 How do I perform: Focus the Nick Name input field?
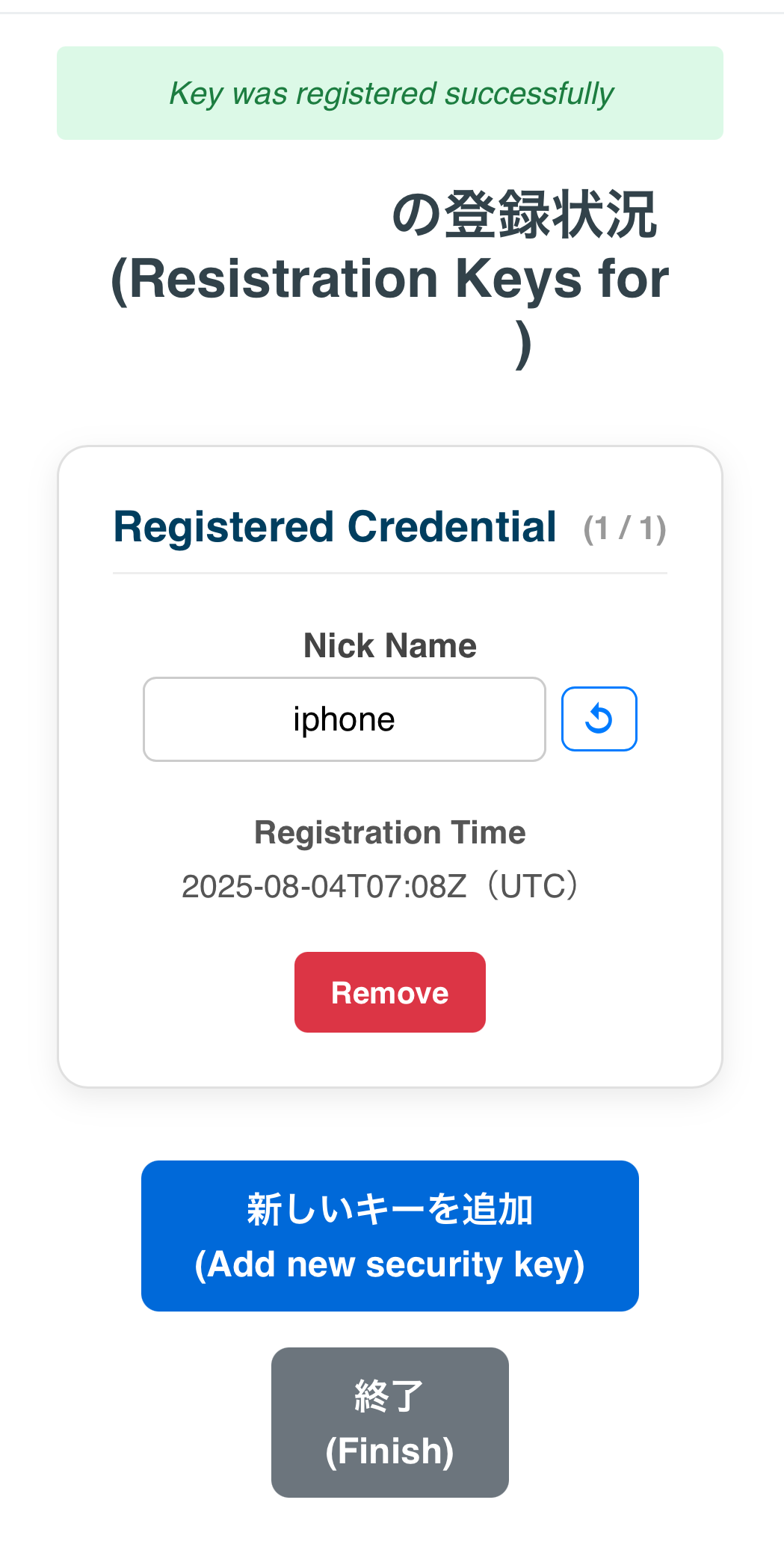pyautogui.click(x=344, y=719)
